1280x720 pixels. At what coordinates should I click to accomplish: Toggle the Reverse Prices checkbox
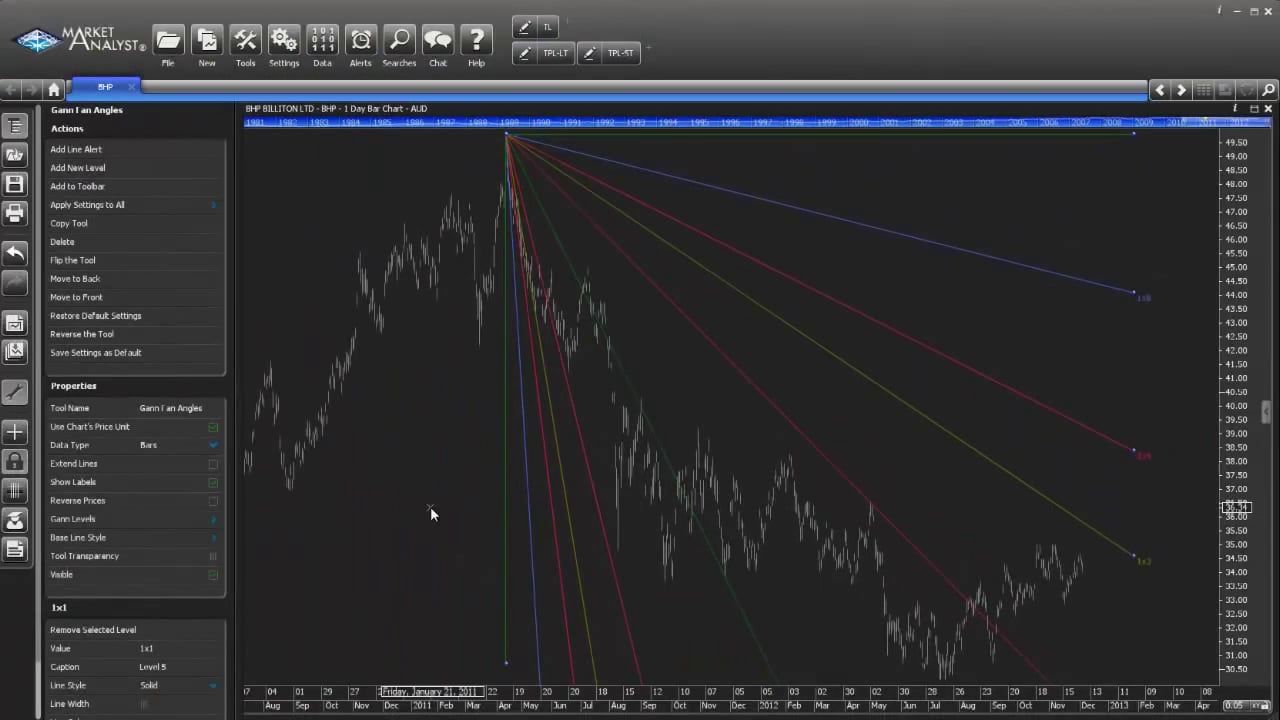tap(213, 501)
